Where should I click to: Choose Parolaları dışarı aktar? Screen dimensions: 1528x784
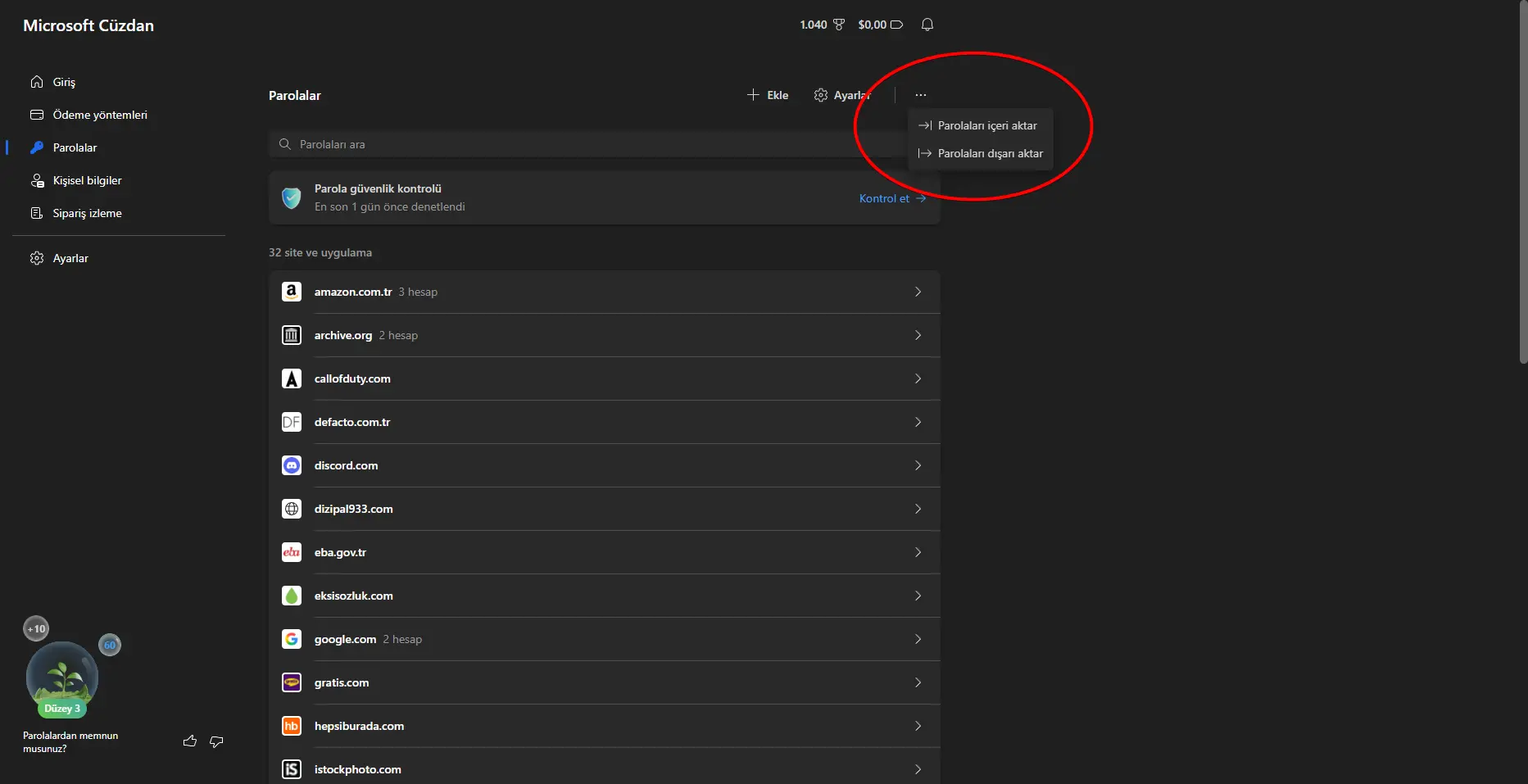(x=980, y=153)
